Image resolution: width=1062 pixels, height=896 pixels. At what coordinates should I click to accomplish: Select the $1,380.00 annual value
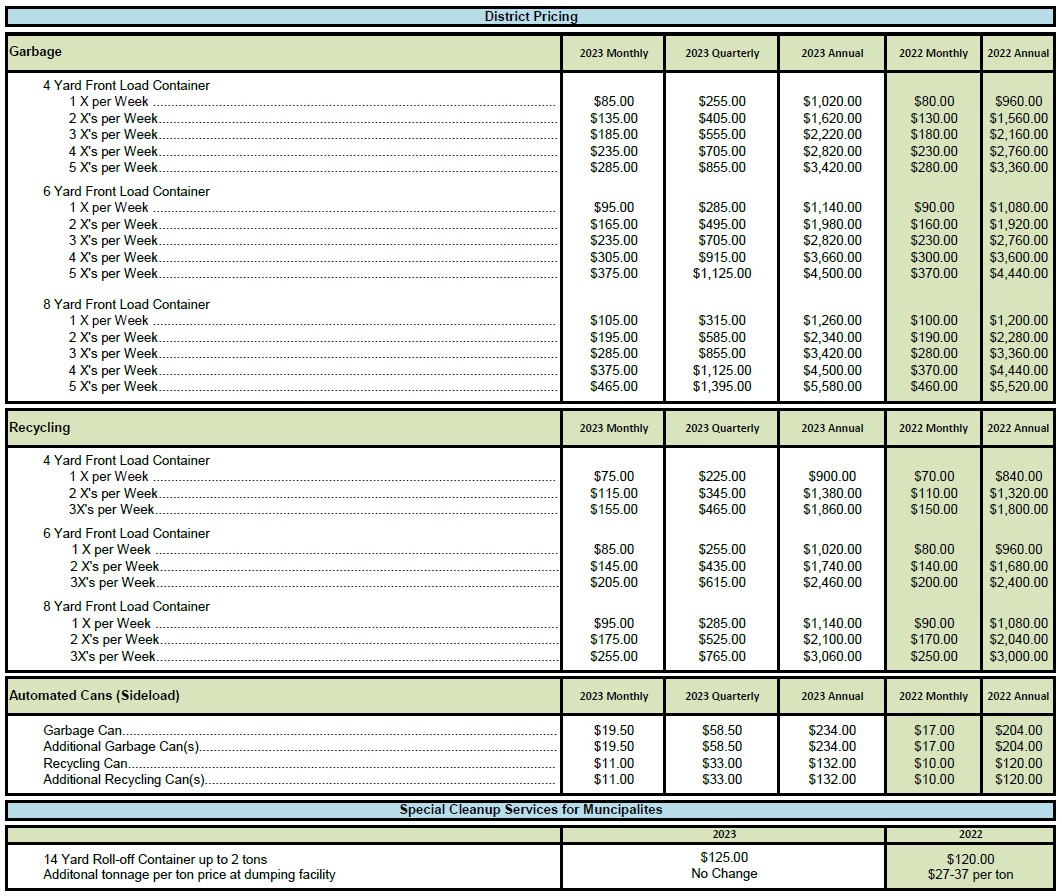click(x=832, y=493)
